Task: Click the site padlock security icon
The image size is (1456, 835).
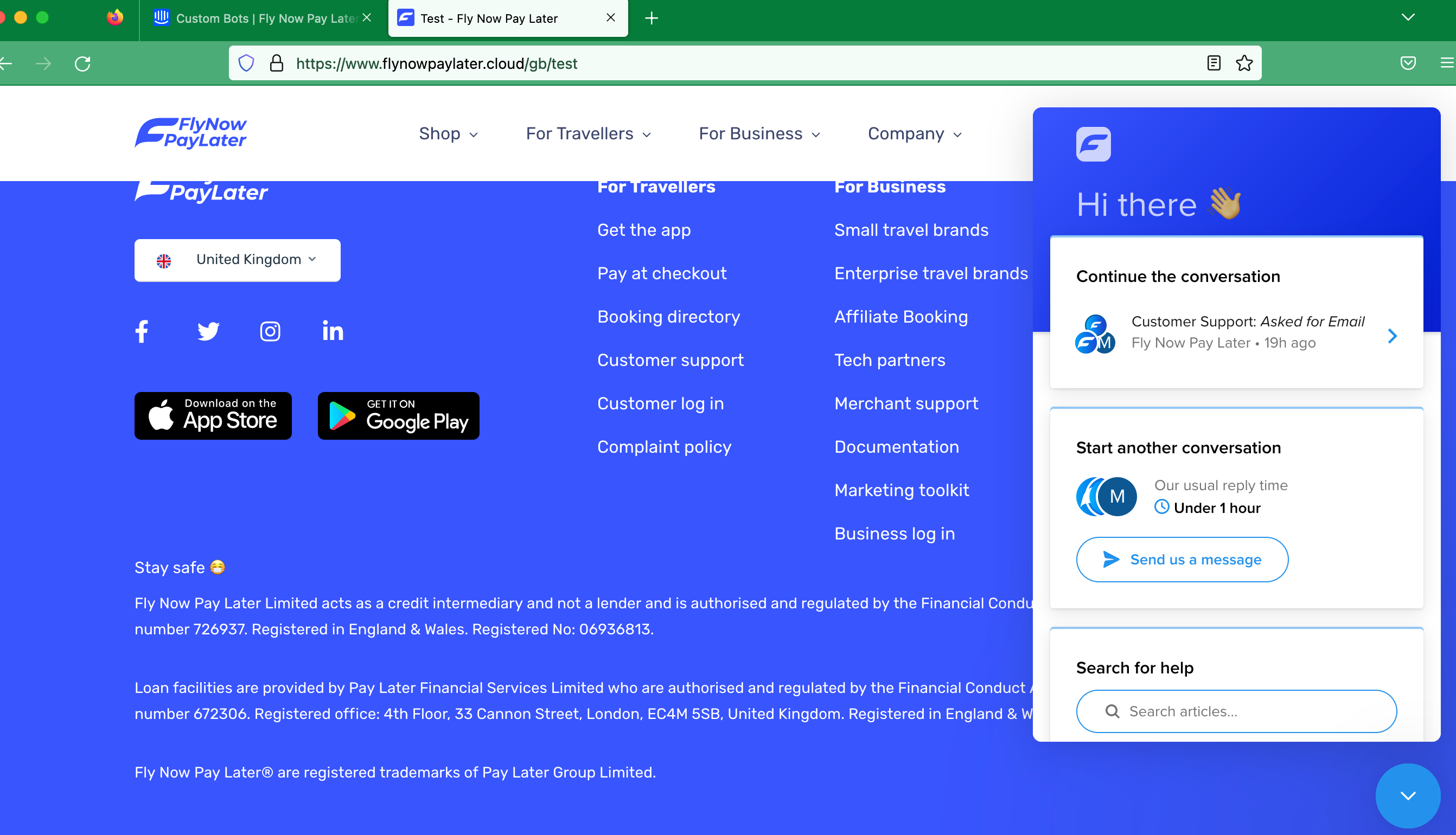Action: (277, 63)
